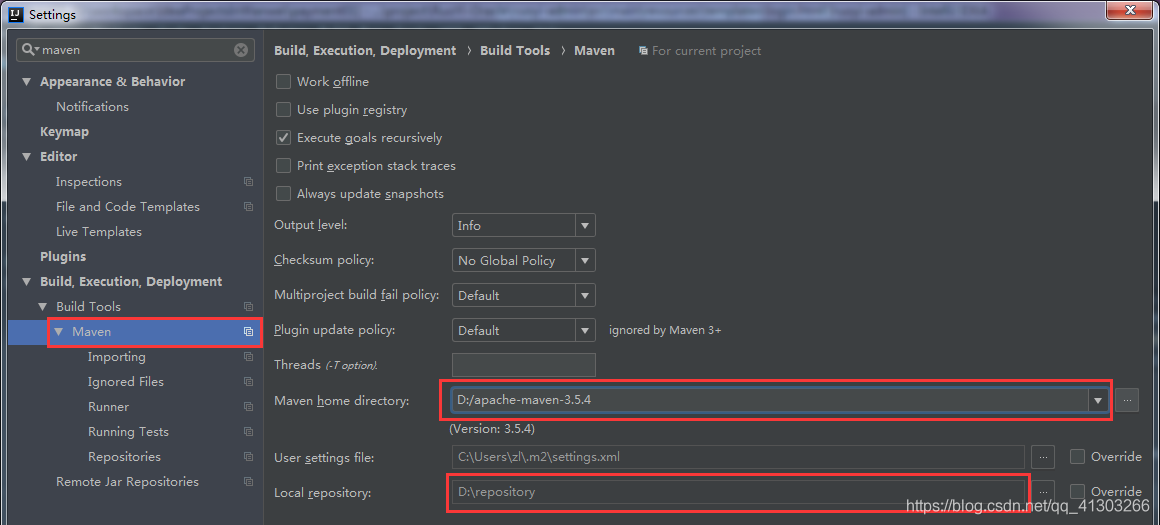Enable Use plugin registry checkbox
This screenshot has width=1160, height=525.
(x=283, y=109)
